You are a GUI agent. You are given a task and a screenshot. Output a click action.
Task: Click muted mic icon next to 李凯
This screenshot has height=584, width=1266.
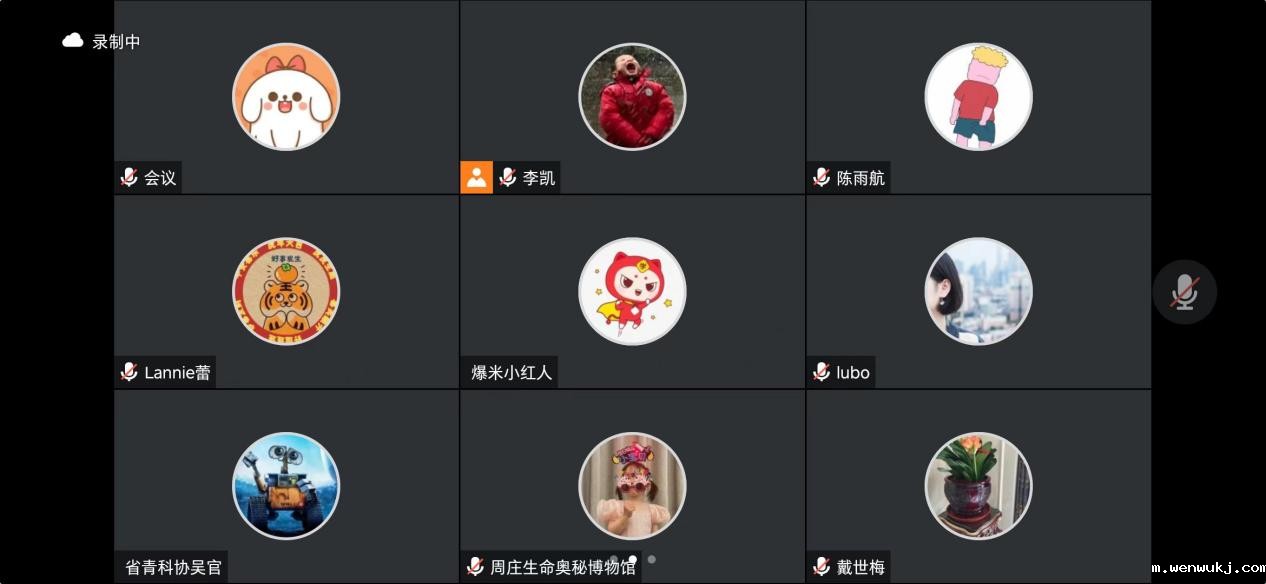(x=507, y=178)
